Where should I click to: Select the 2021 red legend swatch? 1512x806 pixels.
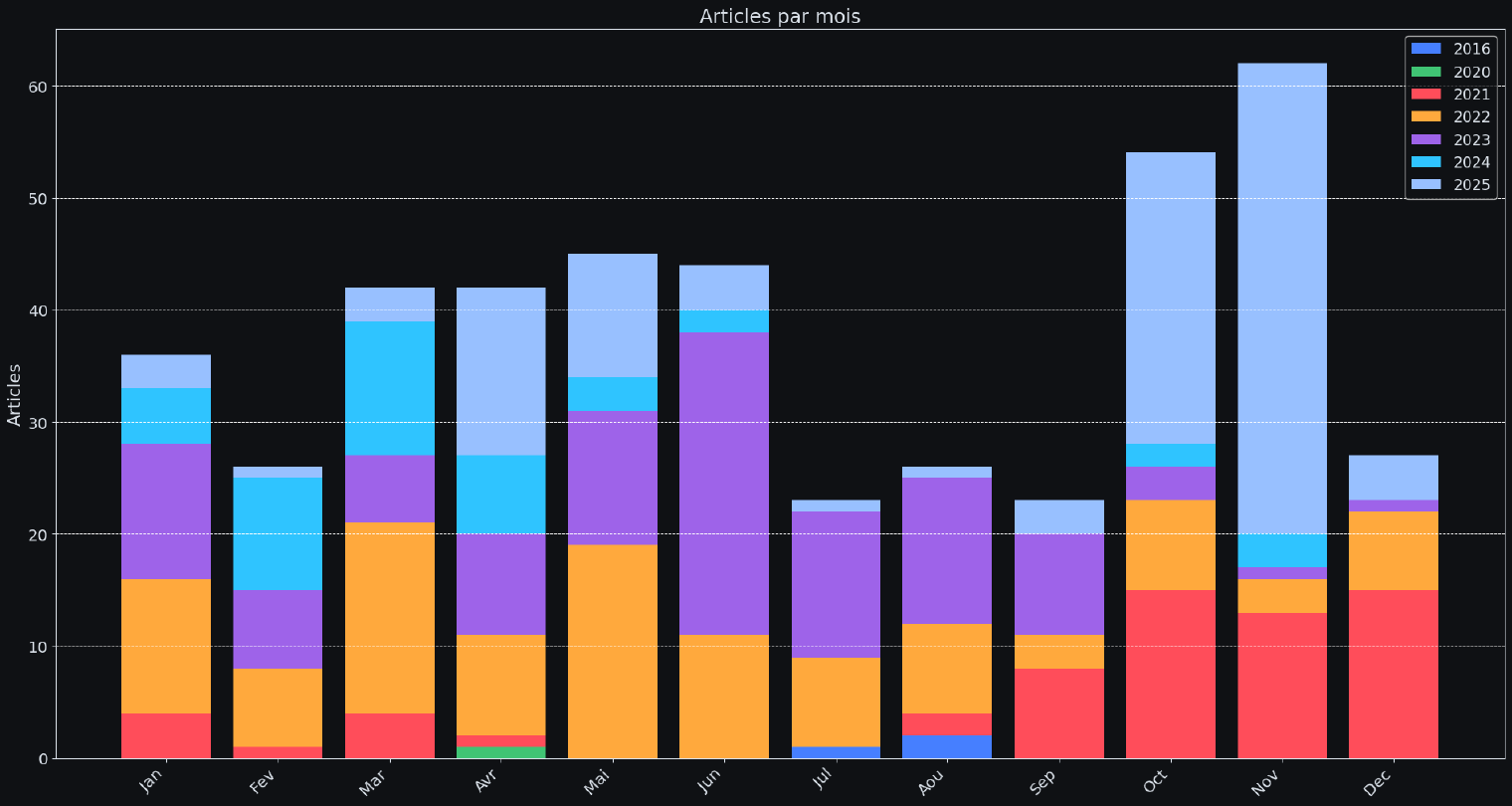1425,95
